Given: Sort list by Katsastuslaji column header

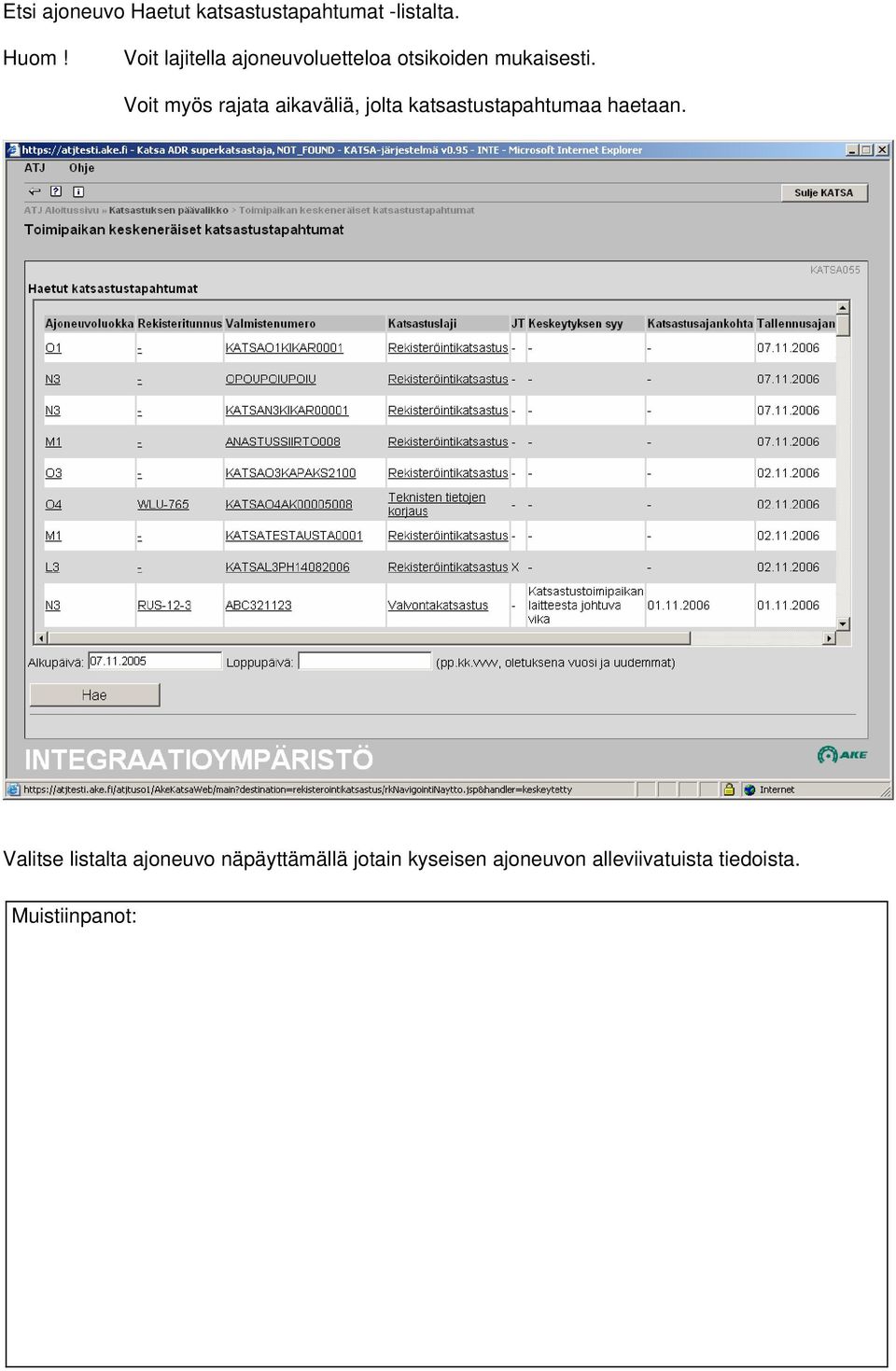Looking at the screenshot, I should pos(422,324).
